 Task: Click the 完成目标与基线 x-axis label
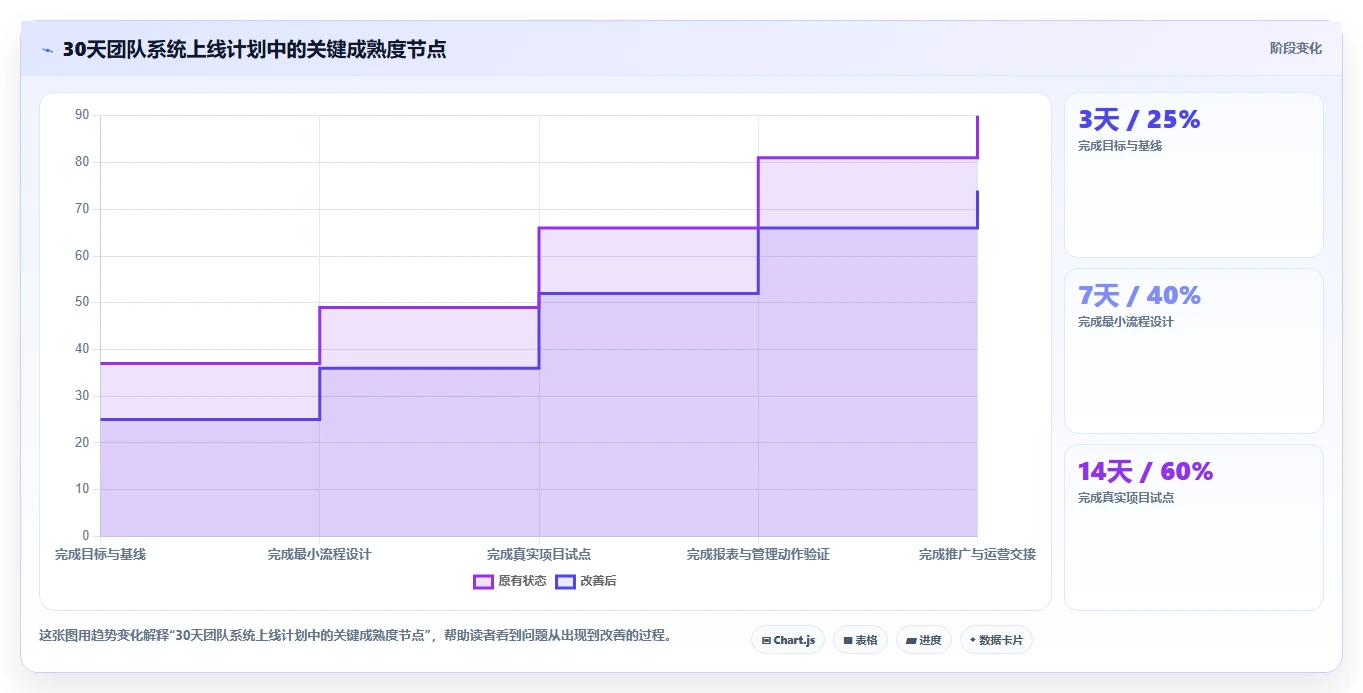[x=100, y=554]
